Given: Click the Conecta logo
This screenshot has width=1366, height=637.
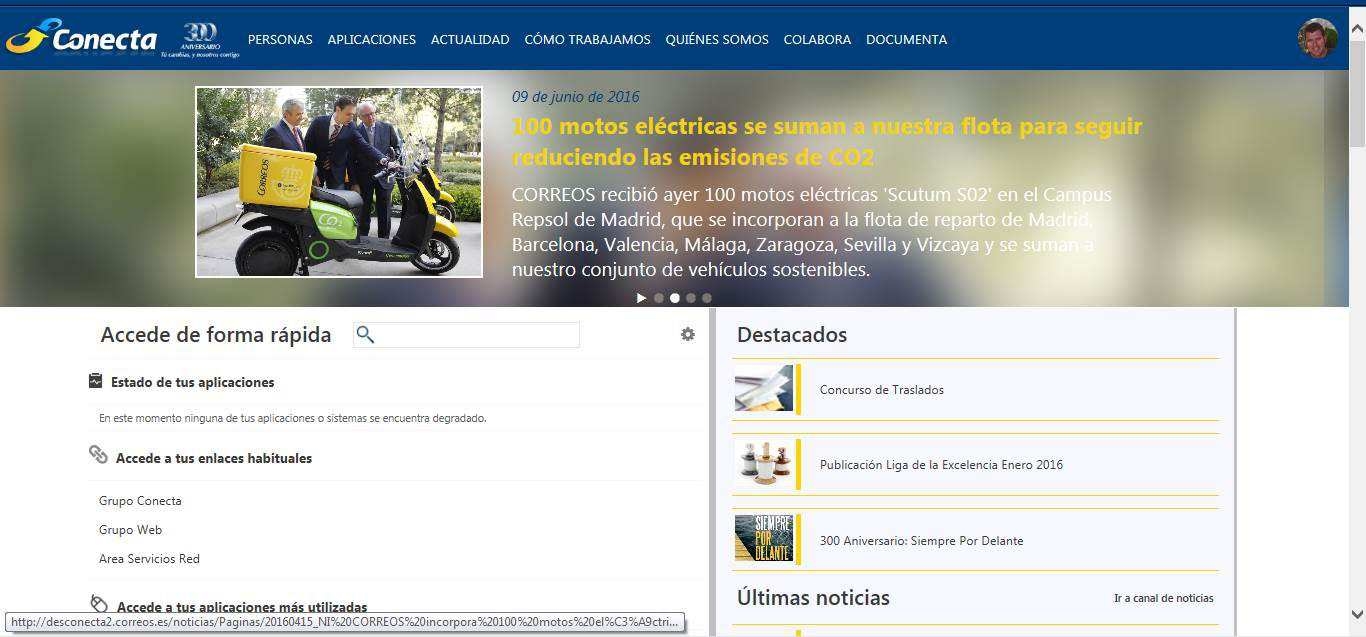Looking at the screenshot, I should (x=81, y=38).
